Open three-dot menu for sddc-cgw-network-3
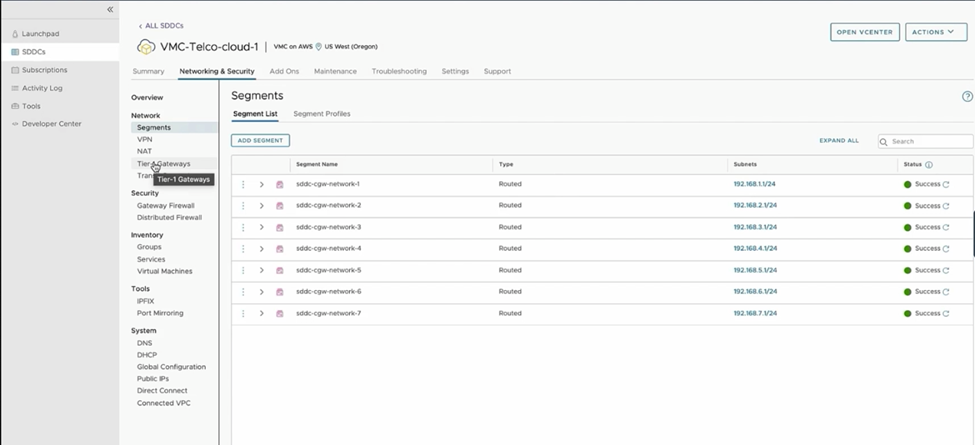The height and width of the screenshot is (445, 975). click(x=243, y=228)
